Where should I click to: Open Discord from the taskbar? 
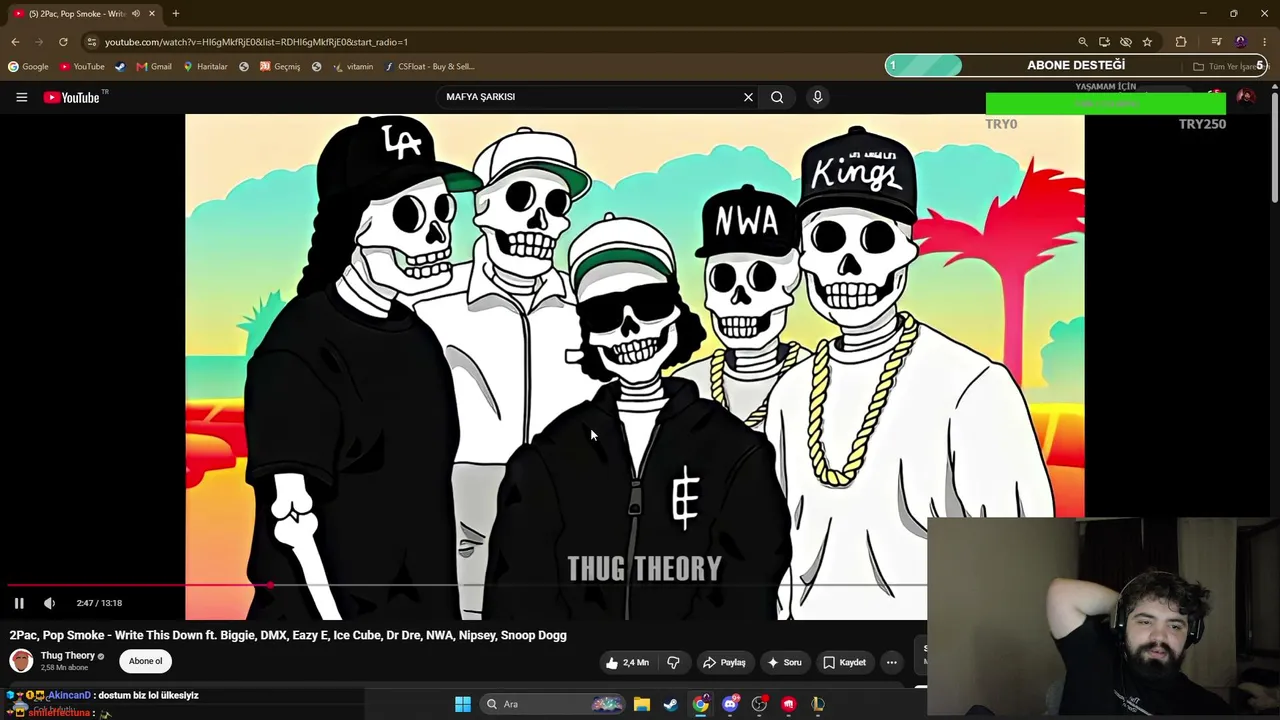click(x=730, y=704)
